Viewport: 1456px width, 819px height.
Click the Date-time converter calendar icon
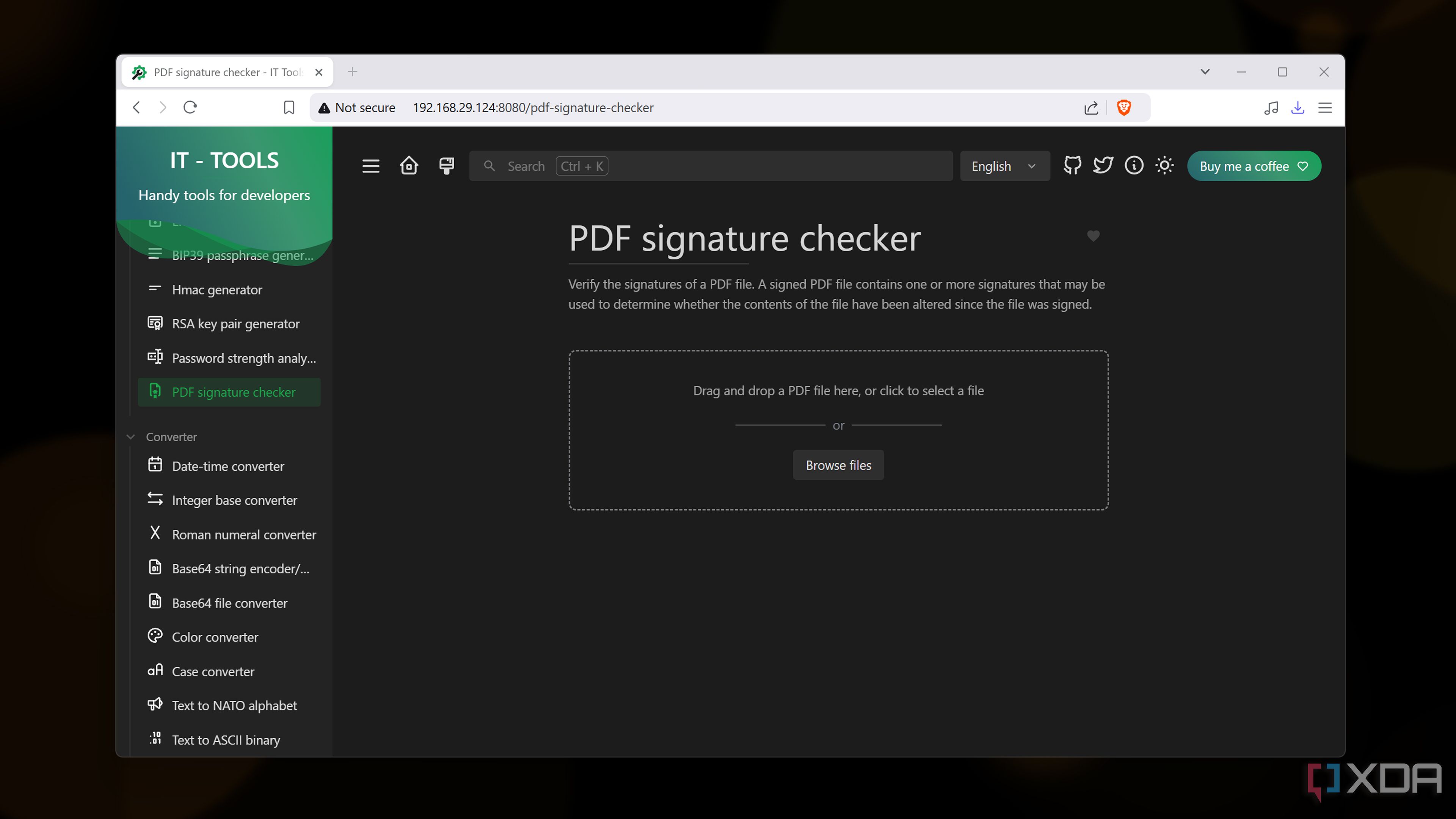(x=155, y=464)
